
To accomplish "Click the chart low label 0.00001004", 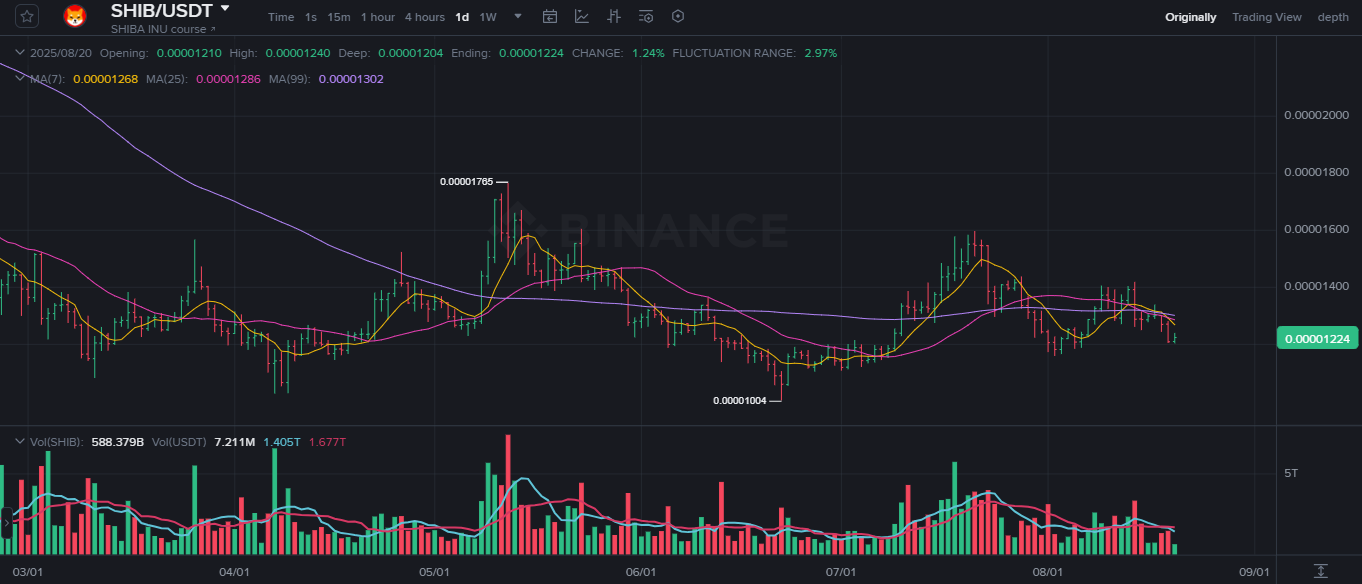I will (x=740, y=401).
